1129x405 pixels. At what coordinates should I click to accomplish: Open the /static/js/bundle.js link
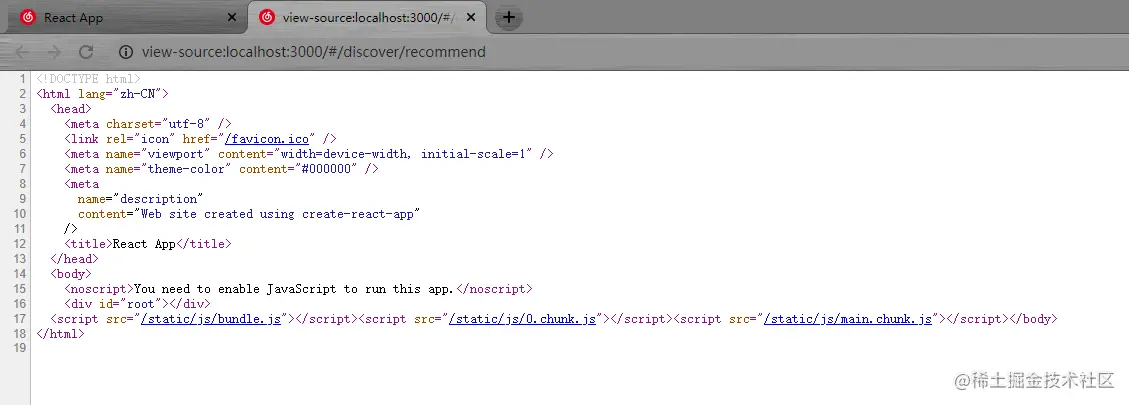tap(211, 319)
